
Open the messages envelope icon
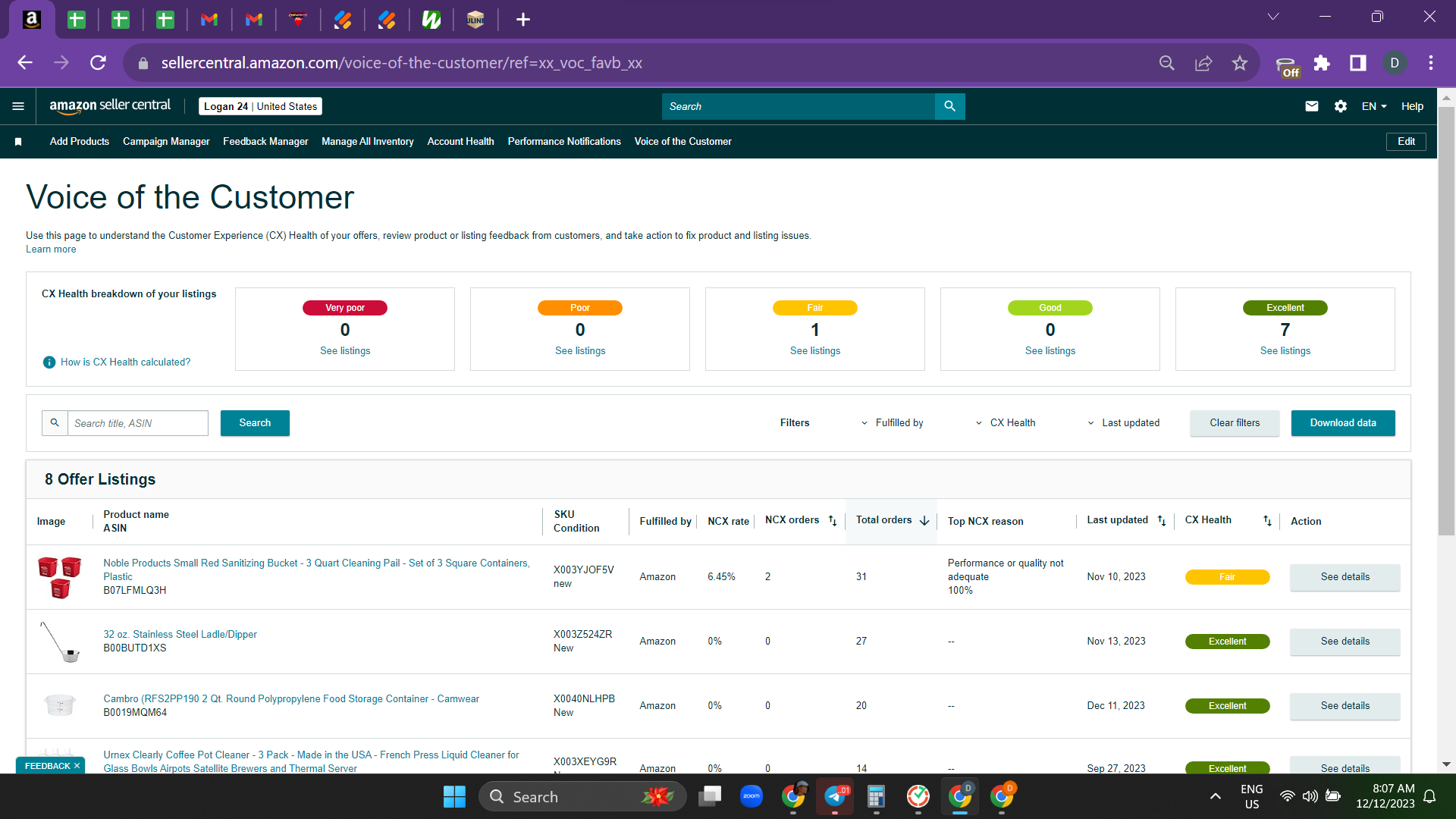click(1311, 106)
